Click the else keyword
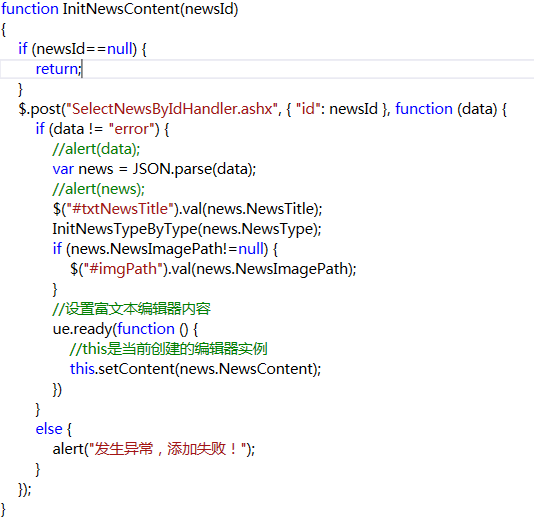Image resolution: width=534 pixels, height=517 pixels. pyautogui.click(x=49, y=429)
